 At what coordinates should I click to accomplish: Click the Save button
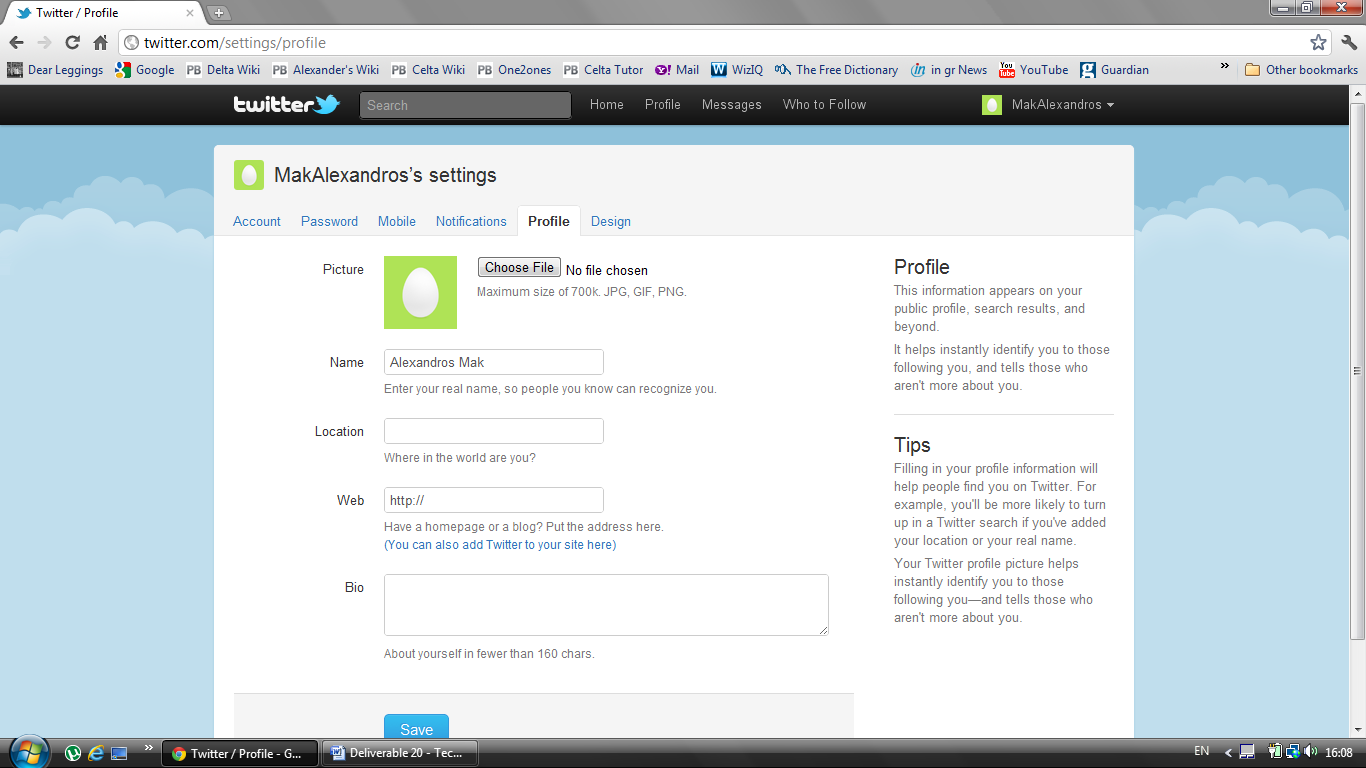pyautogui.click(x=416, y=729)
